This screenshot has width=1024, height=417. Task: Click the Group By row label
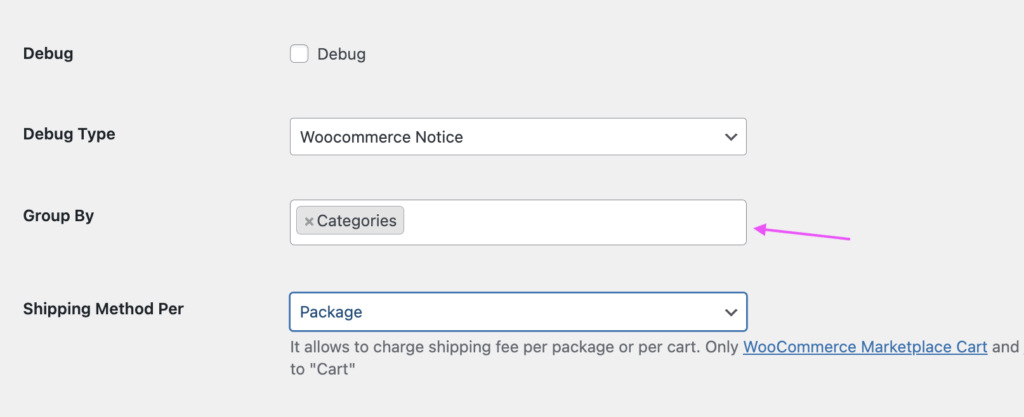[x=58, y=215]
